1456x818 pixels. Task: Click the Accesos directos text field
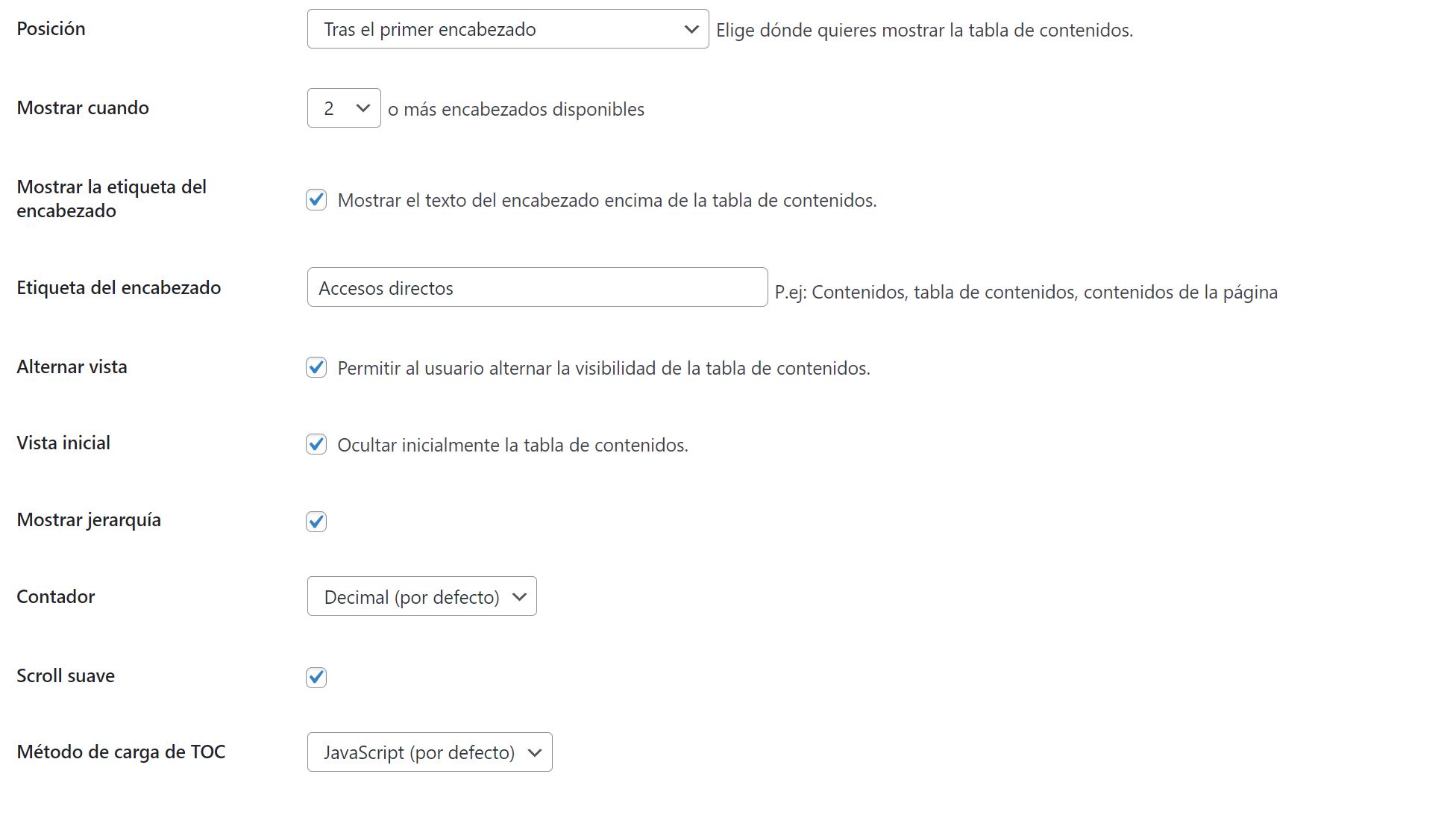(537, 287)
